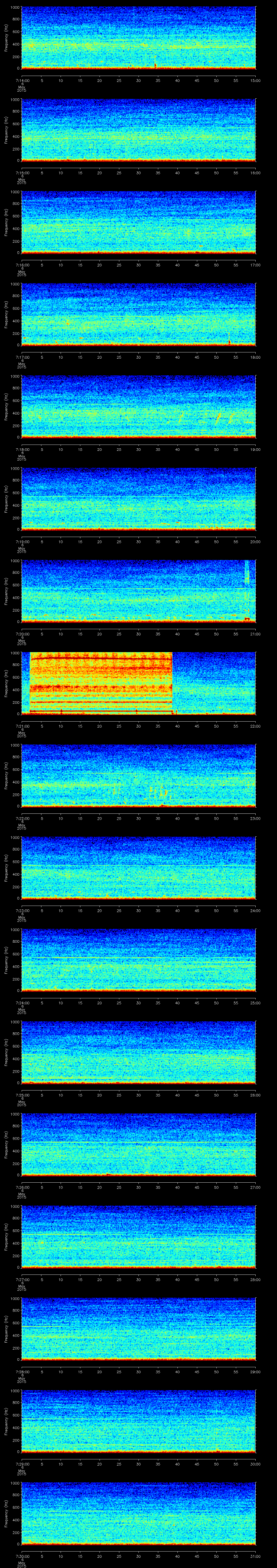The width and height of the screenshot is (277, 1568).
Task: Select the spectrogram panel starting at 7:29:00
Action: tap(139, 1421)
